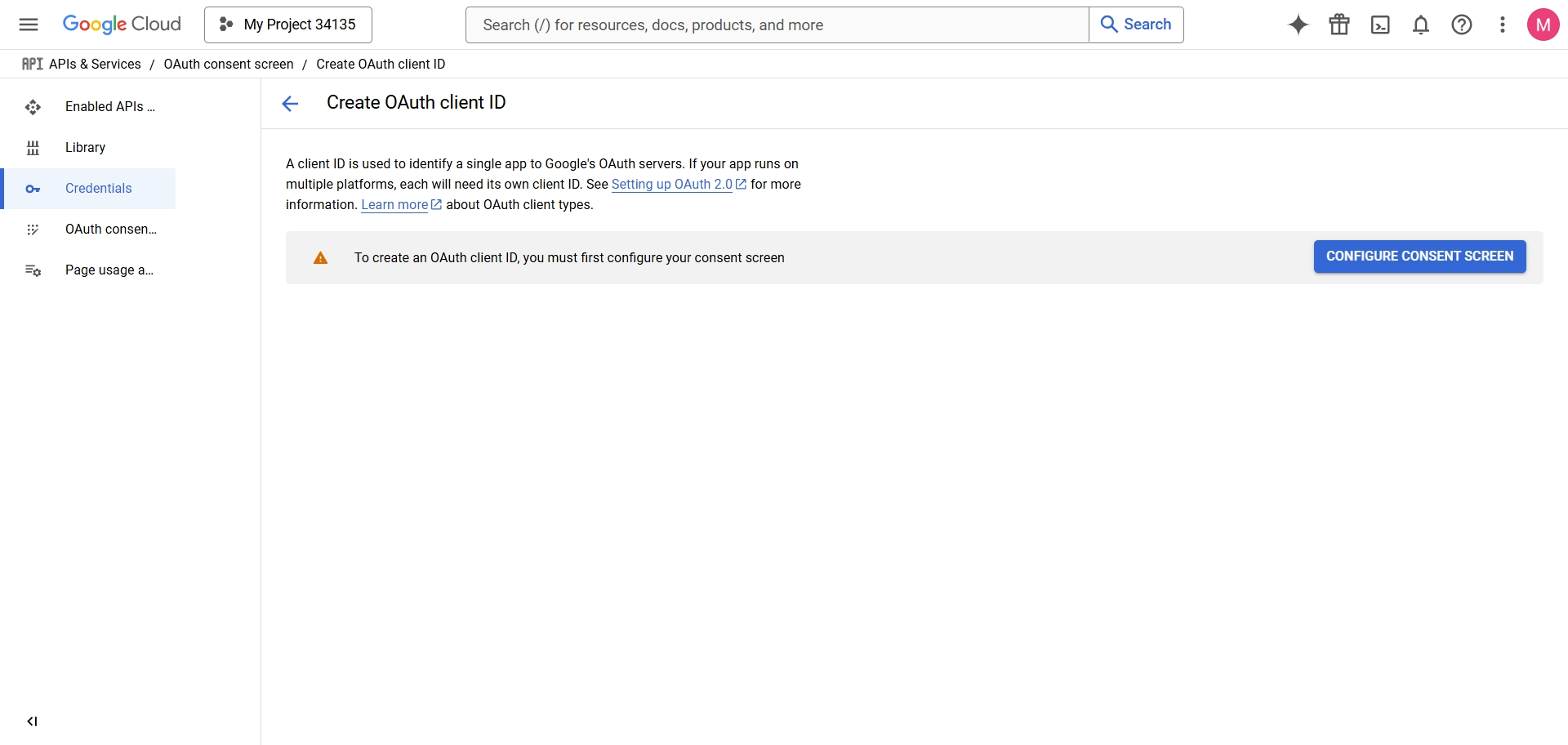Screen dimensions: 1568x745
Task: Focus the resources search field
Action: click(x=776, y=25)
